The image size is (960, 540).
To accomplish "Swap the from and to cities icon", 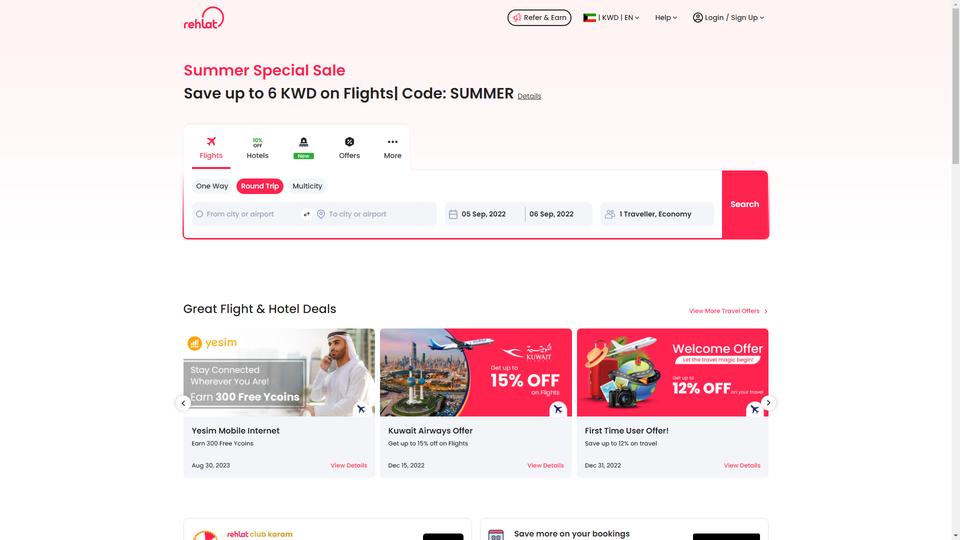I will pyautogui.click(x=307, y=214).
